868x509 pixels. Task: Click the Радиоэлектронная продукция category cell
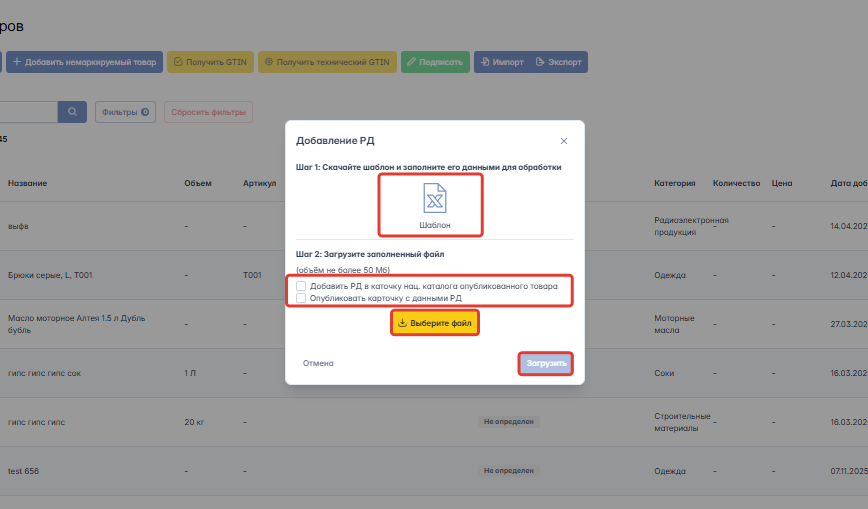click(691, 226)
